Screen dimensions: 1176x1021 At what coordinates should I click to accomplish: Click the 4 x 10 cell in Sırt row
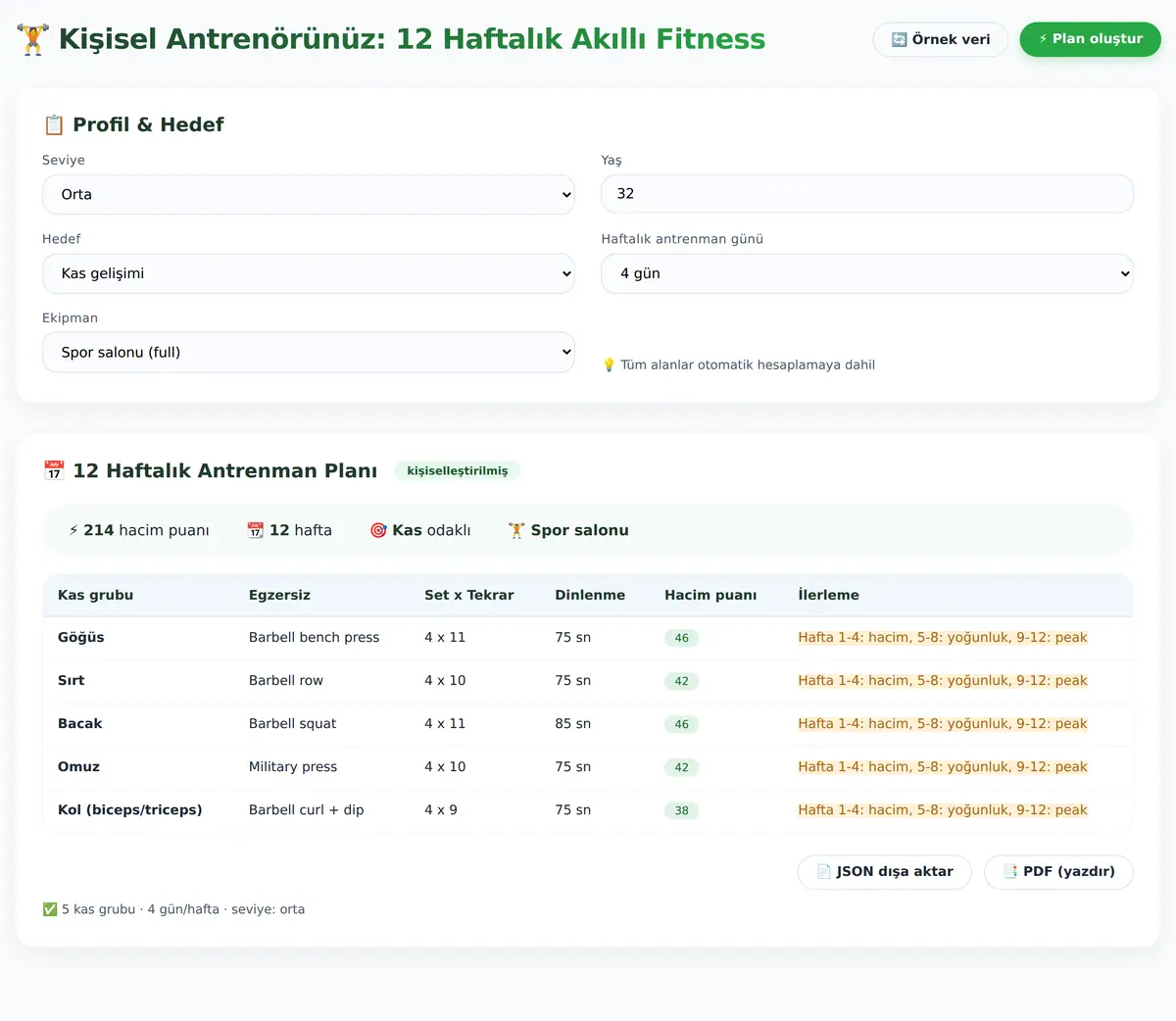coord(445,680)
